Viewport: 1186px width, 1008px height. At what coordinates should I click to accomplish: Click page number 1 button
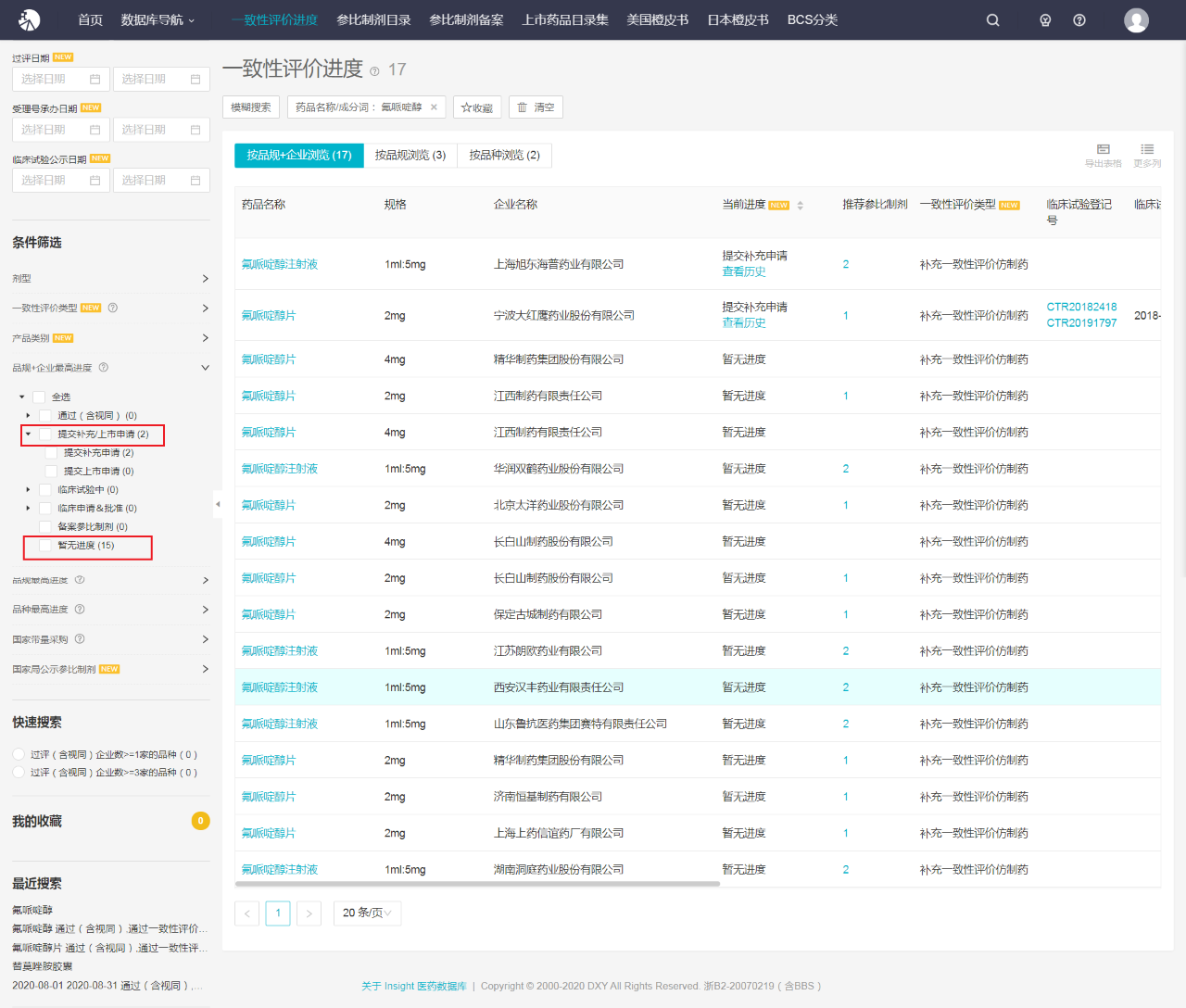[278, 913]
